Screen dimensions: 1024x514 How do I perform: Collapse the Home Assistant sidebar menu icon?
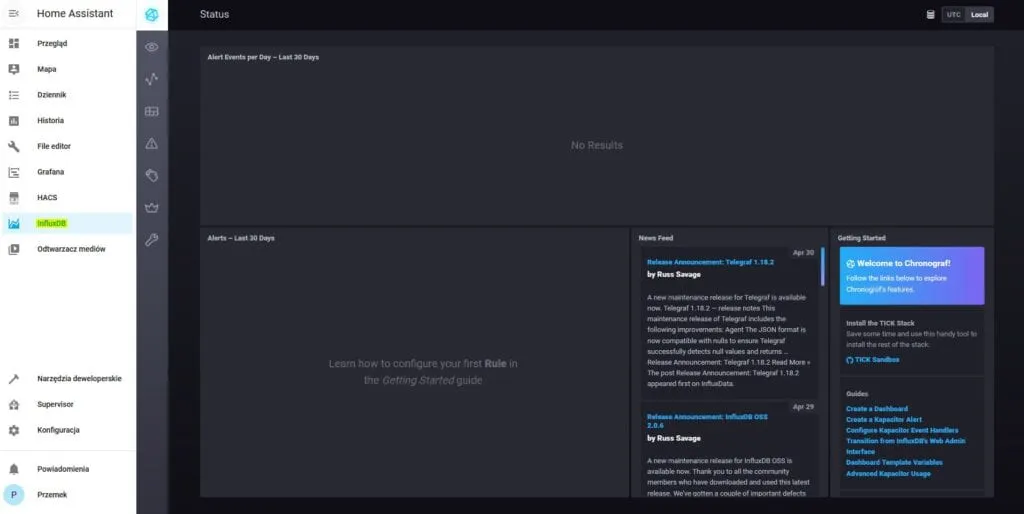click(x=14, y=14)
